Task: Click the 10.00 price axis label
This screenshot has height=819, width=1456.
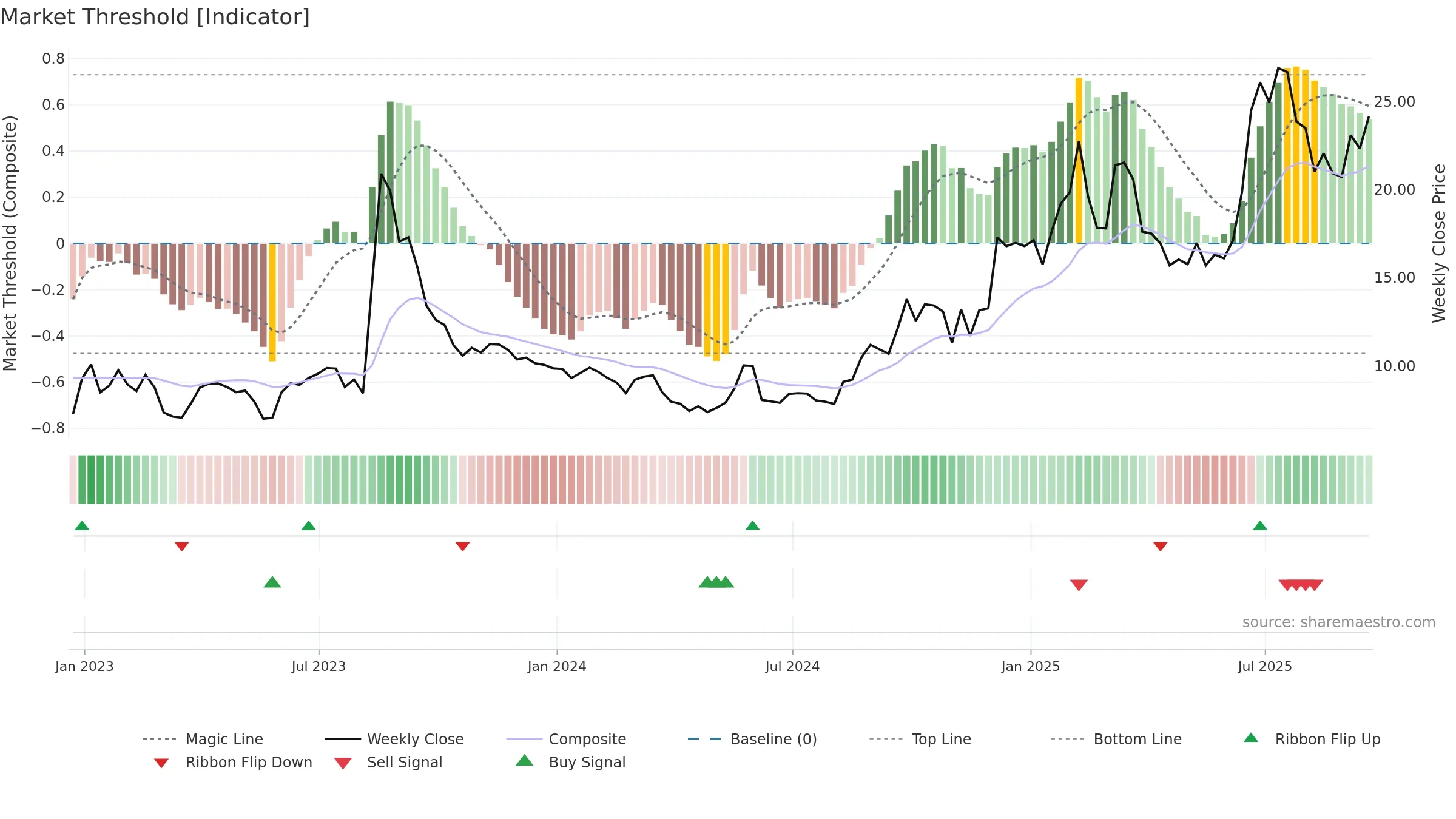Action: (1395, 366)
